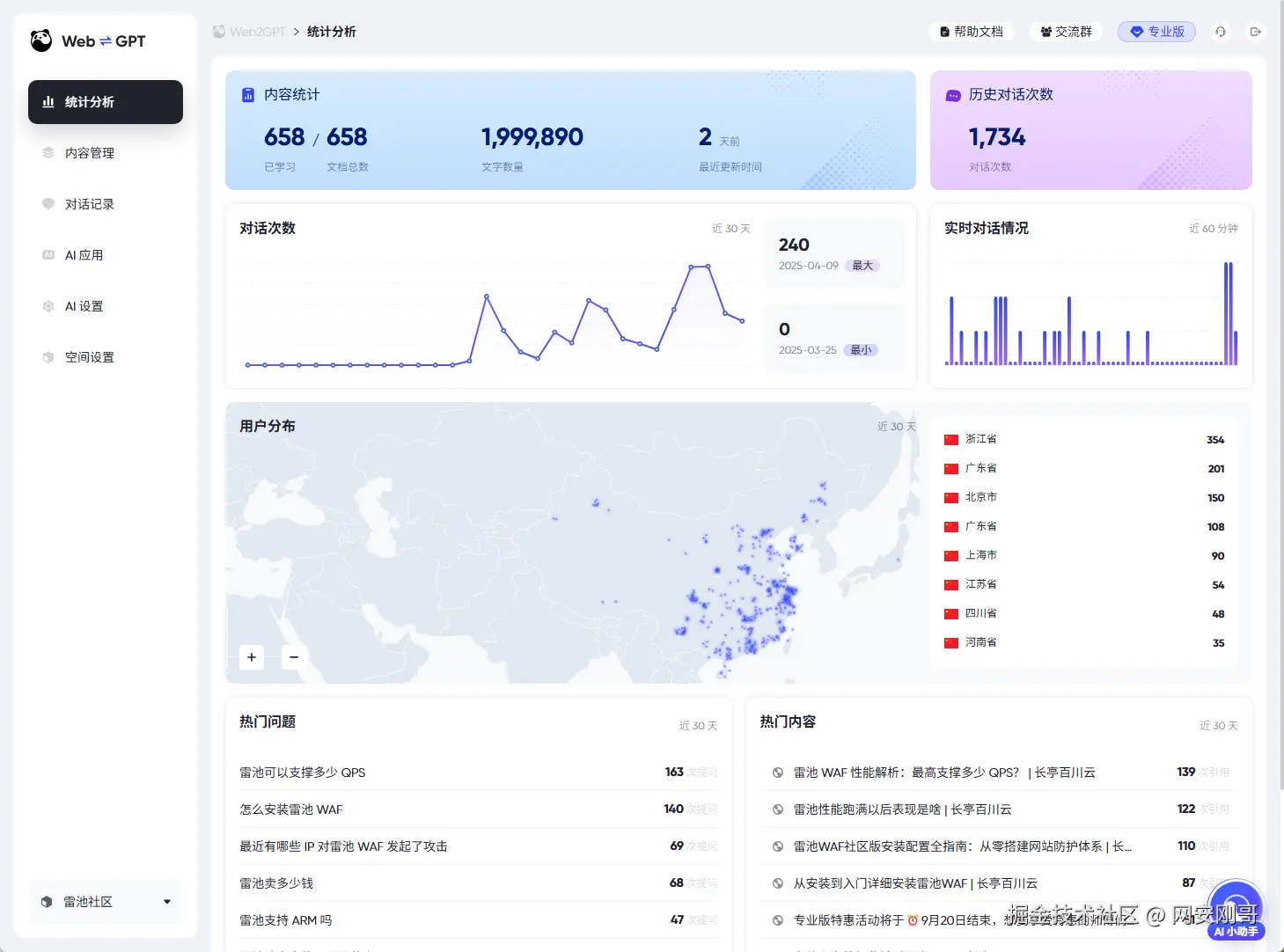Open link 雷池 WAF 性能解析

click(x=944, y=773)
